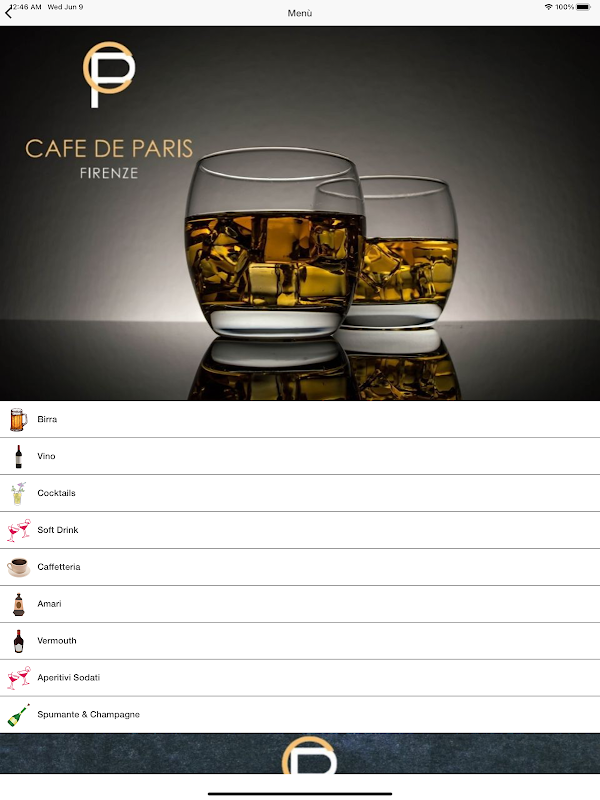This screenshot has width=600, height=800.
Task: Open Spumante & Champagne category
Action: tap(300, 715)
